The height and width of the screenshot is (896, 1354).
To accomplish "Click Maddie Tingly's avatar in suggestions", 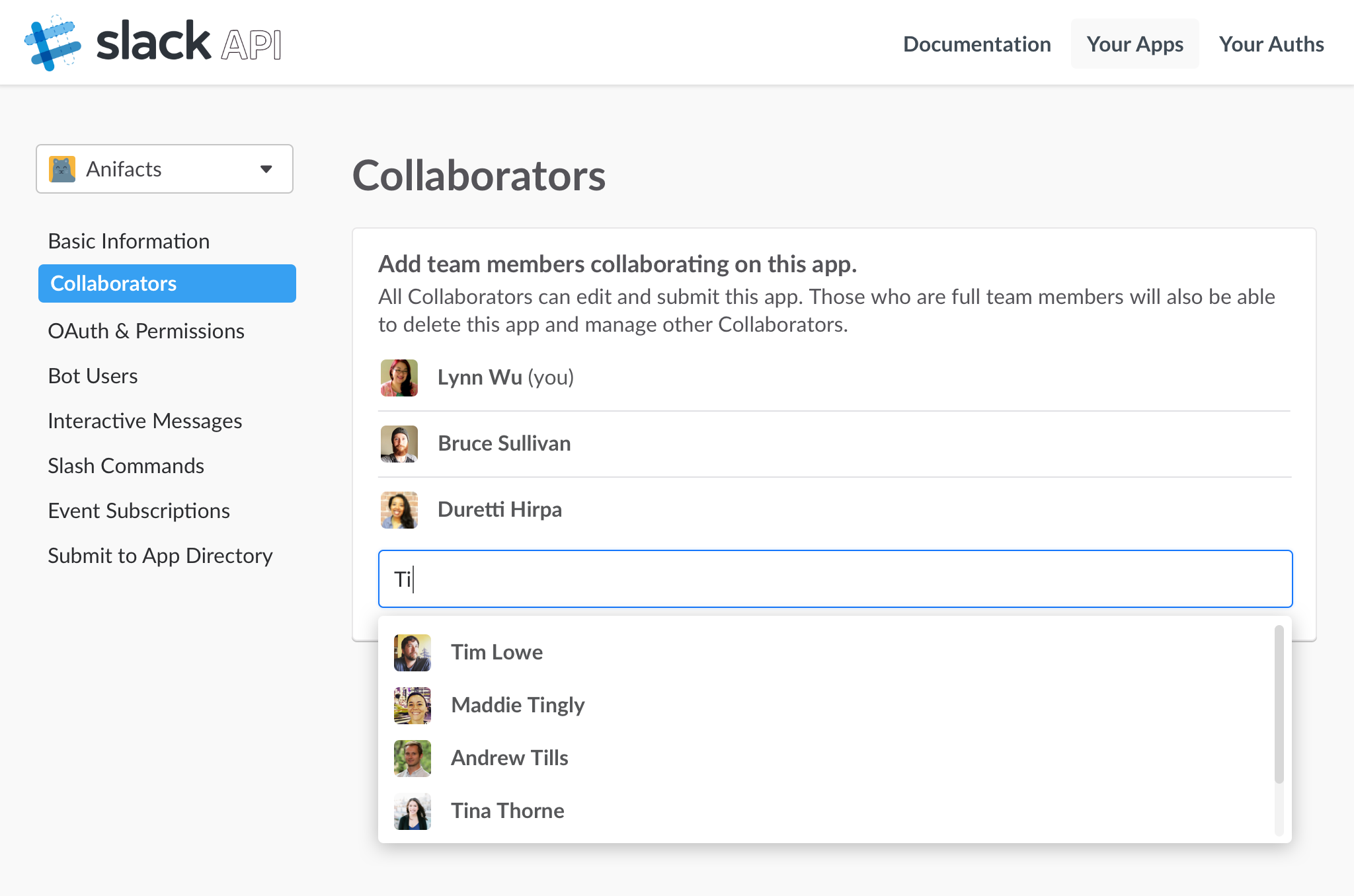I will click(x=412, y=705).
